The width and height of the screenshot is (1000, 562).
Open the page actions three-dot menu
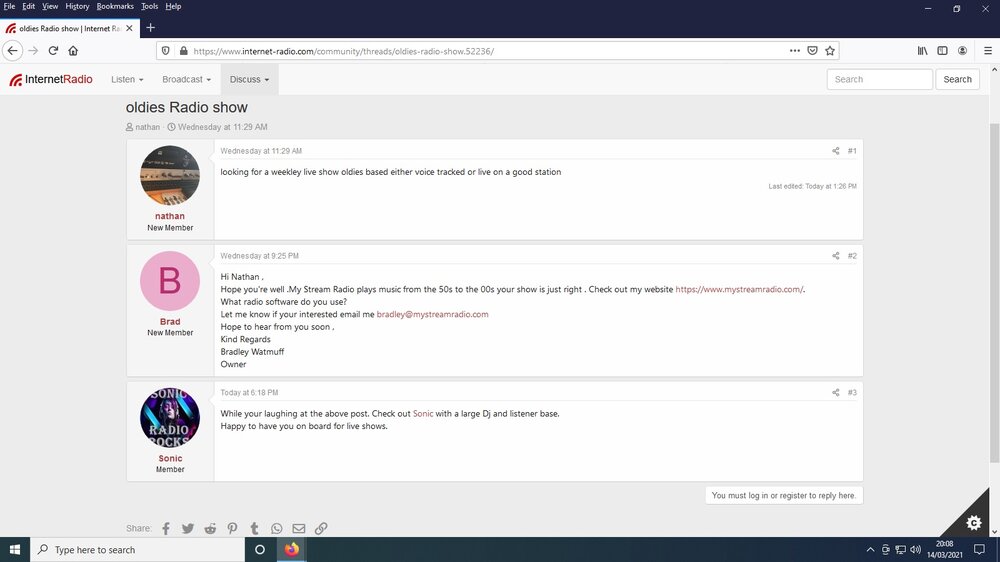point(795,51)
